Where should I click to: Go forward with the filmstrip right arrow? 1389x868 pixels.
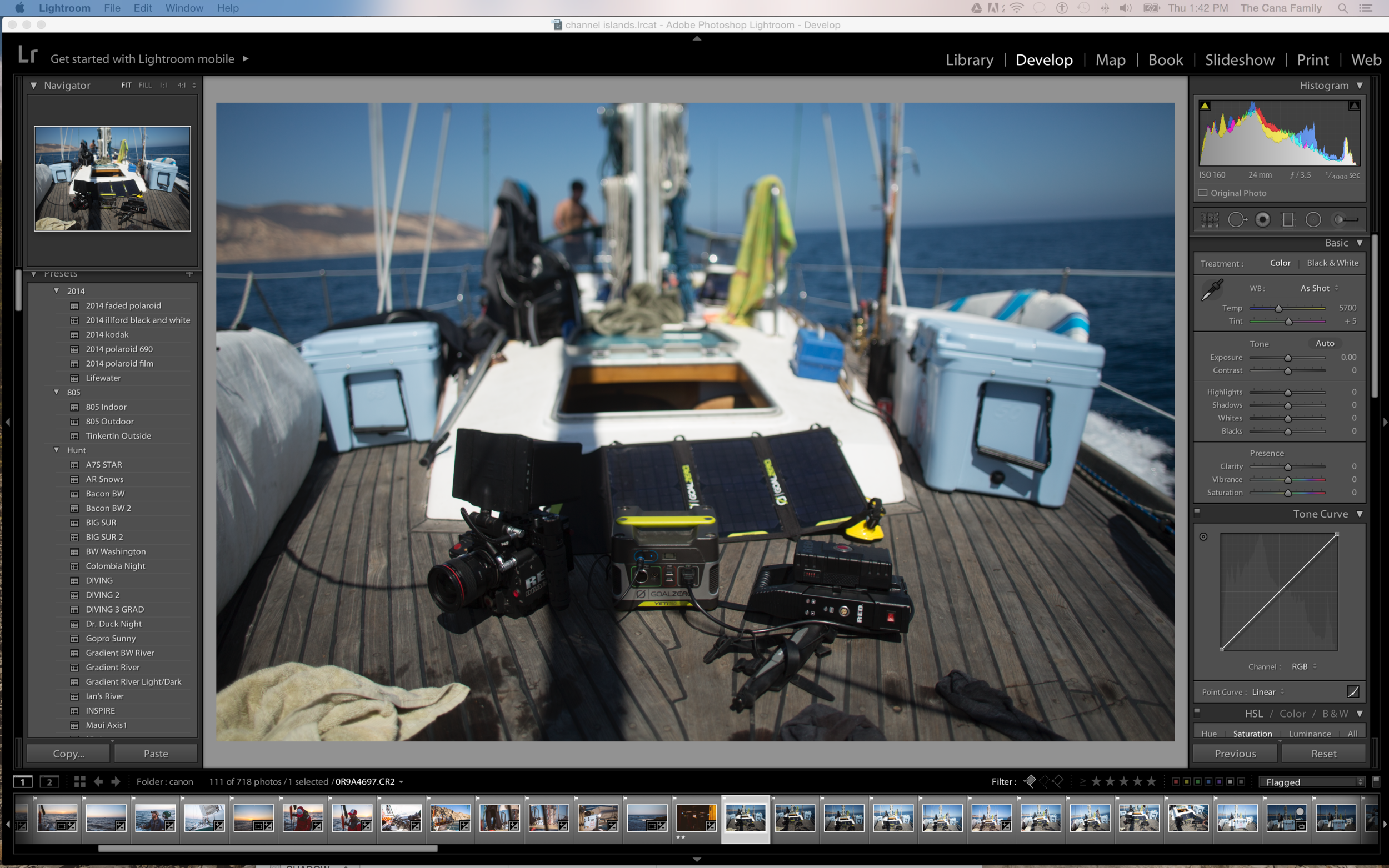pyautogui.click(x=116, y=781)
